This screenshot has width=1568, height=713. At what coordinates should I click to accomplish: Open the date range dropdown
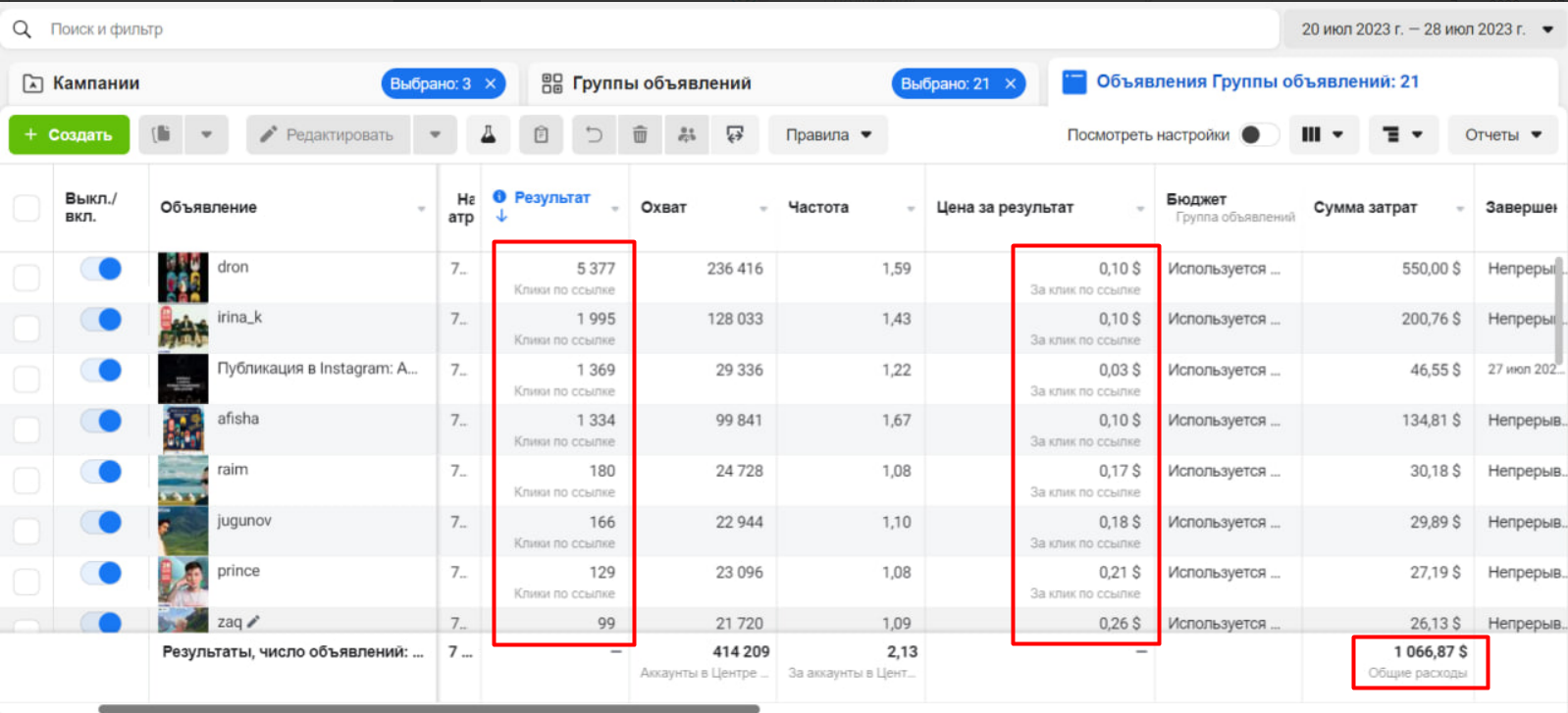coord(1426,29)
